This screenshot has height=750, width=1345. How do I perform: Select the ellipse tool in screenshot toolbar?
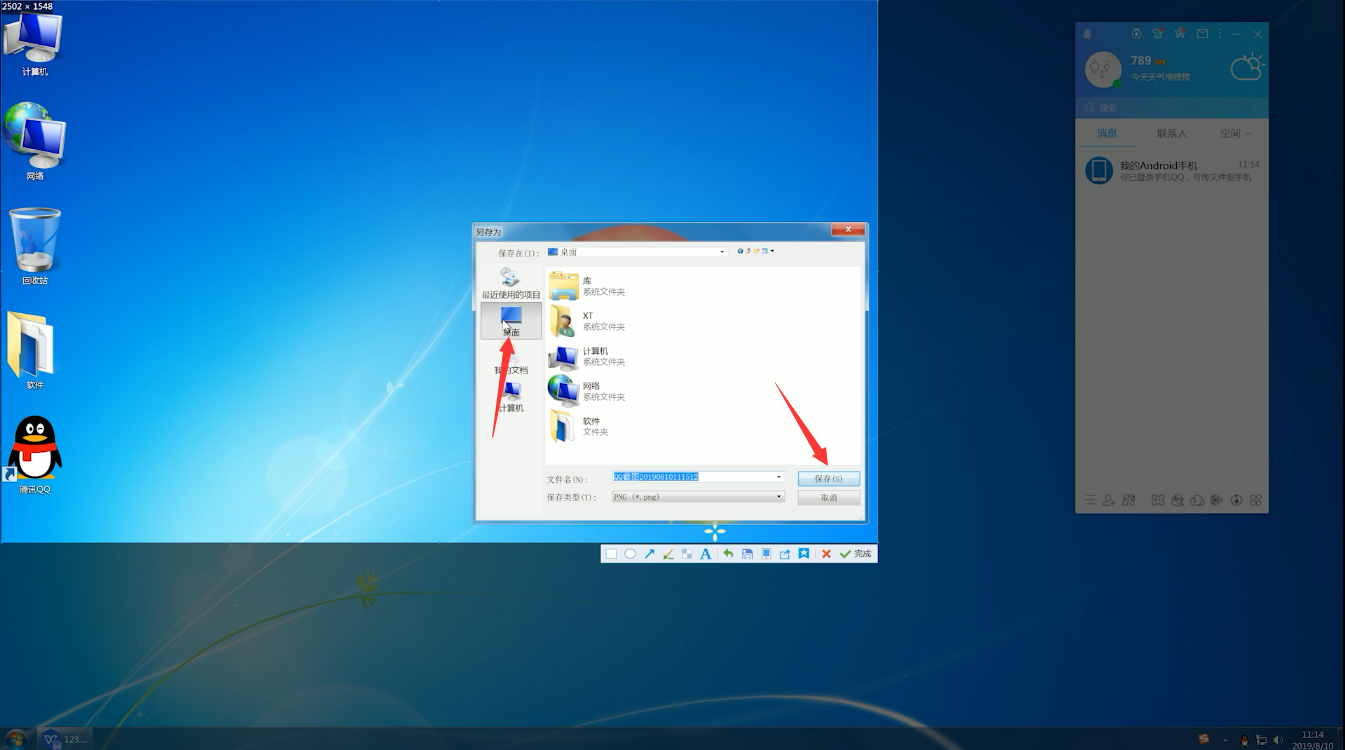tap(630, 554)
